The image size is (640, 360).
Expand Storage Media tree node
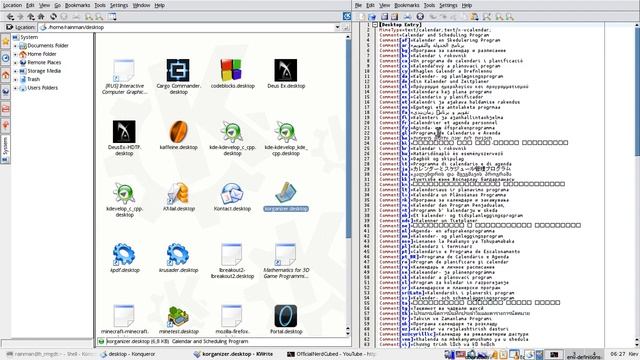(x=16, y=71)
